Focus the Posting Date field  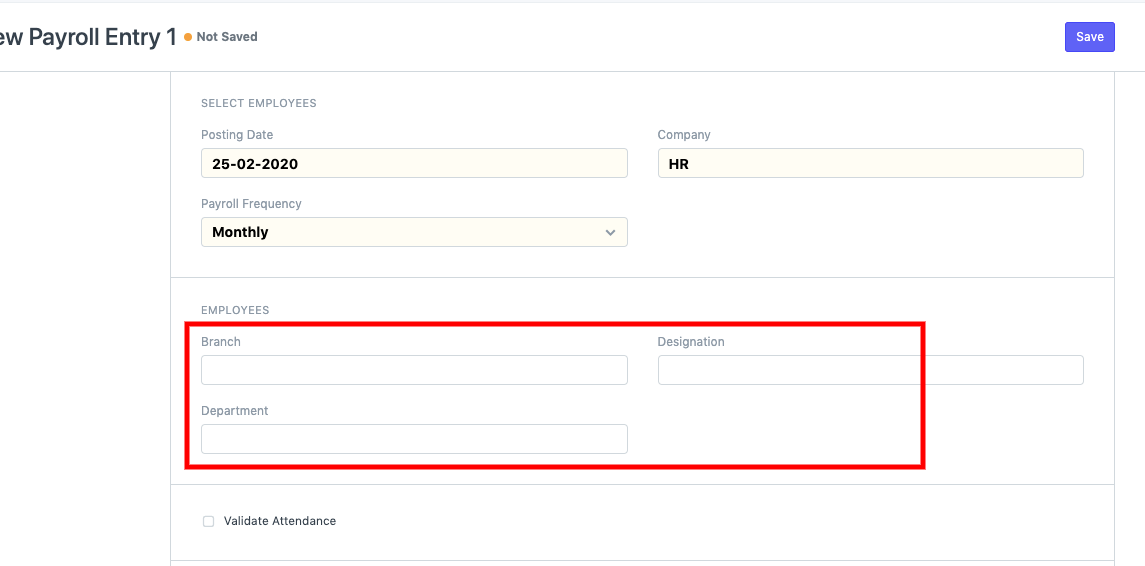413,164
